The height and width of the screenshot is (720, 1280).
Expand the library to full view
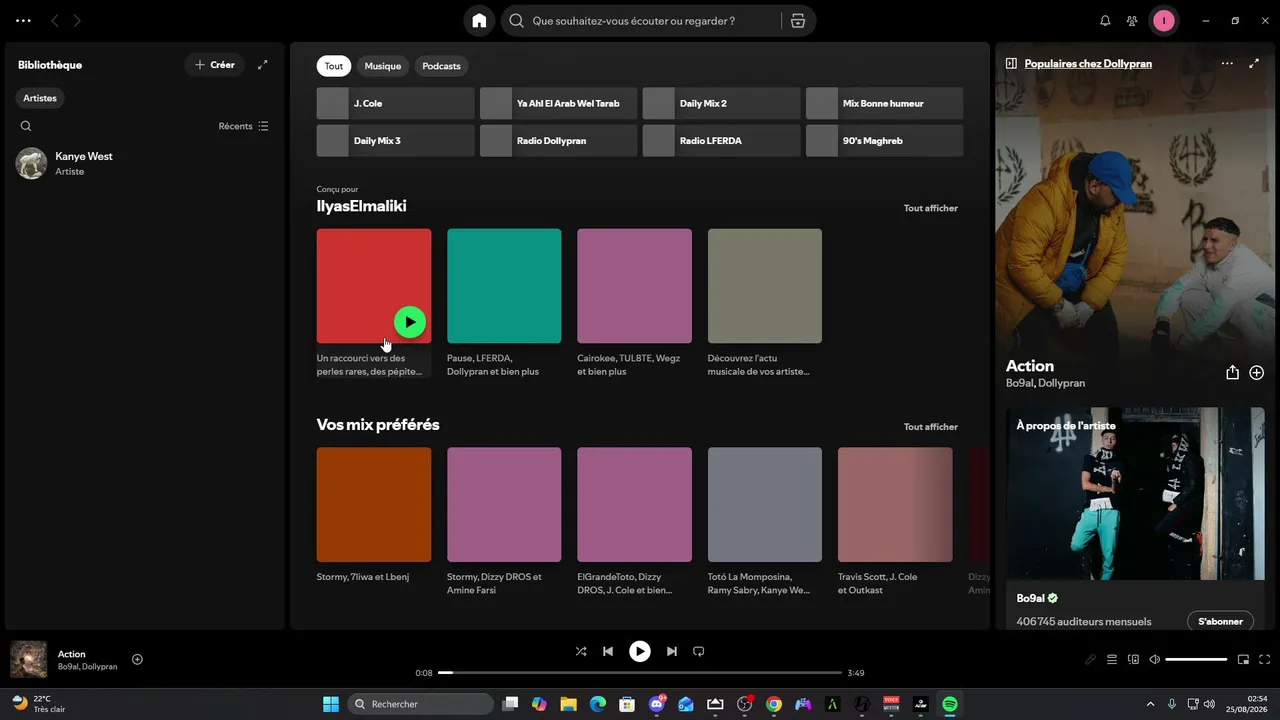point(263,65)
